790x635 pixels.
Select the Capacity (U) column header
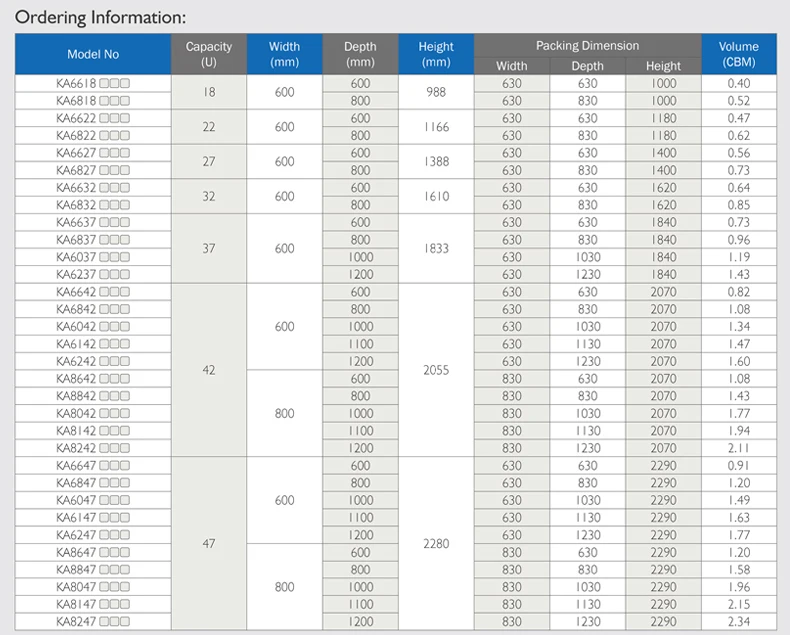click(x=209, y=54)
